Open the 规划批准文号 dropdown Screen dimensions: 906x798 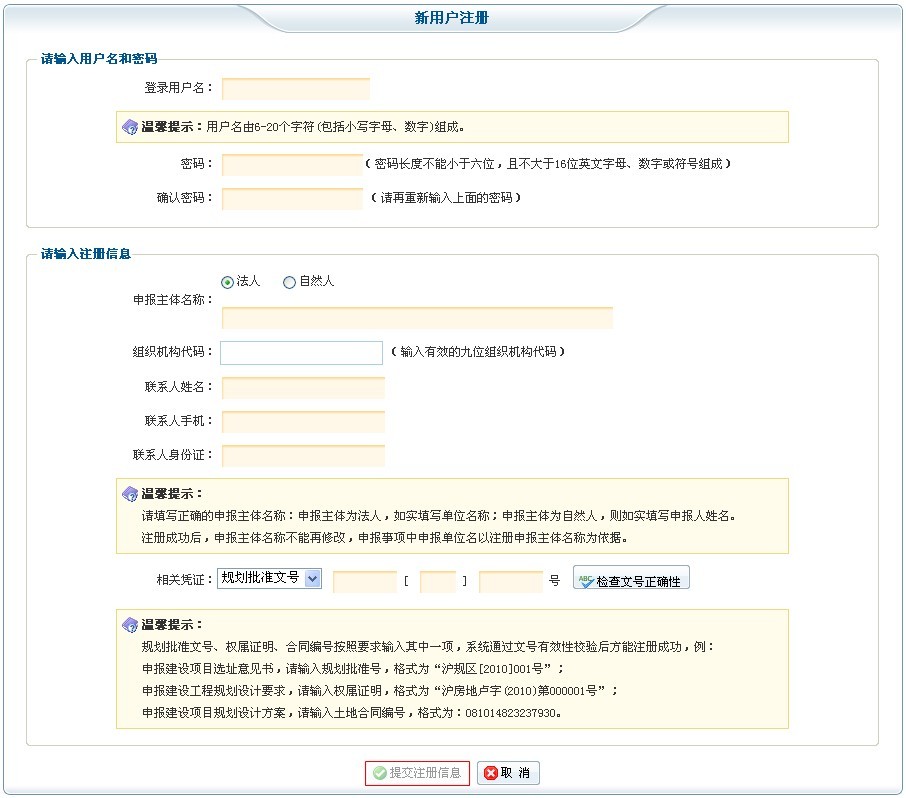click(269, 578)
